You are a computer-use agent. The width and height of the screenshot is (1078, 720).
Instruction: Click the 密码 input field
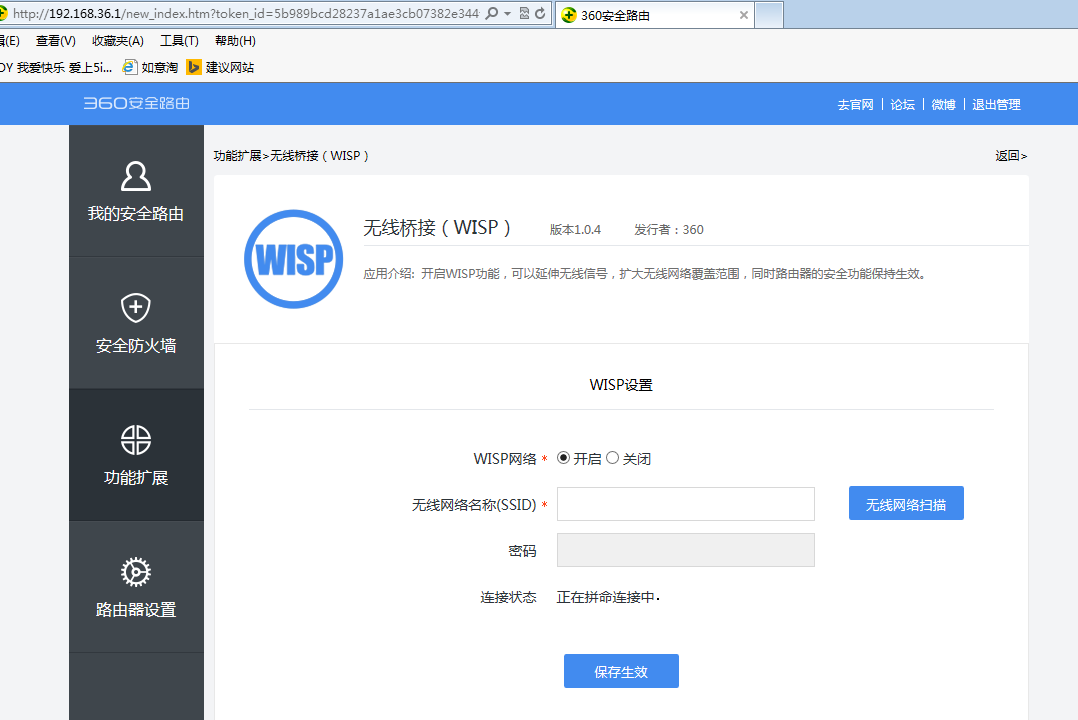click(x=685, y=550)
